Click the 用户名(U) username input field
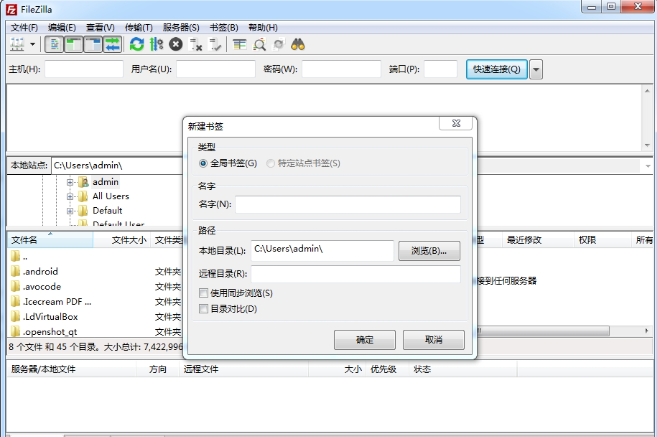 [x=216, y=69]
